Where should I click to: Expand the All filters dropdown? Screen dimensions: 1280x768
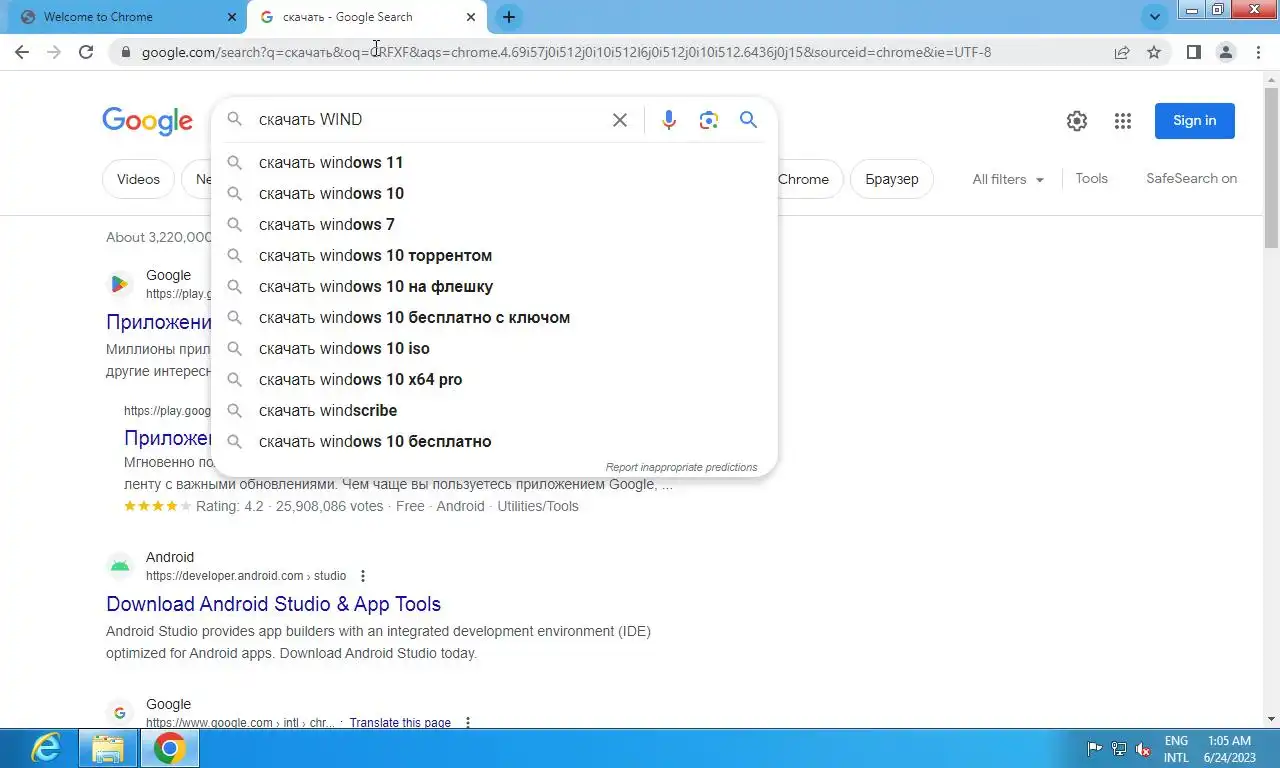1008,179
